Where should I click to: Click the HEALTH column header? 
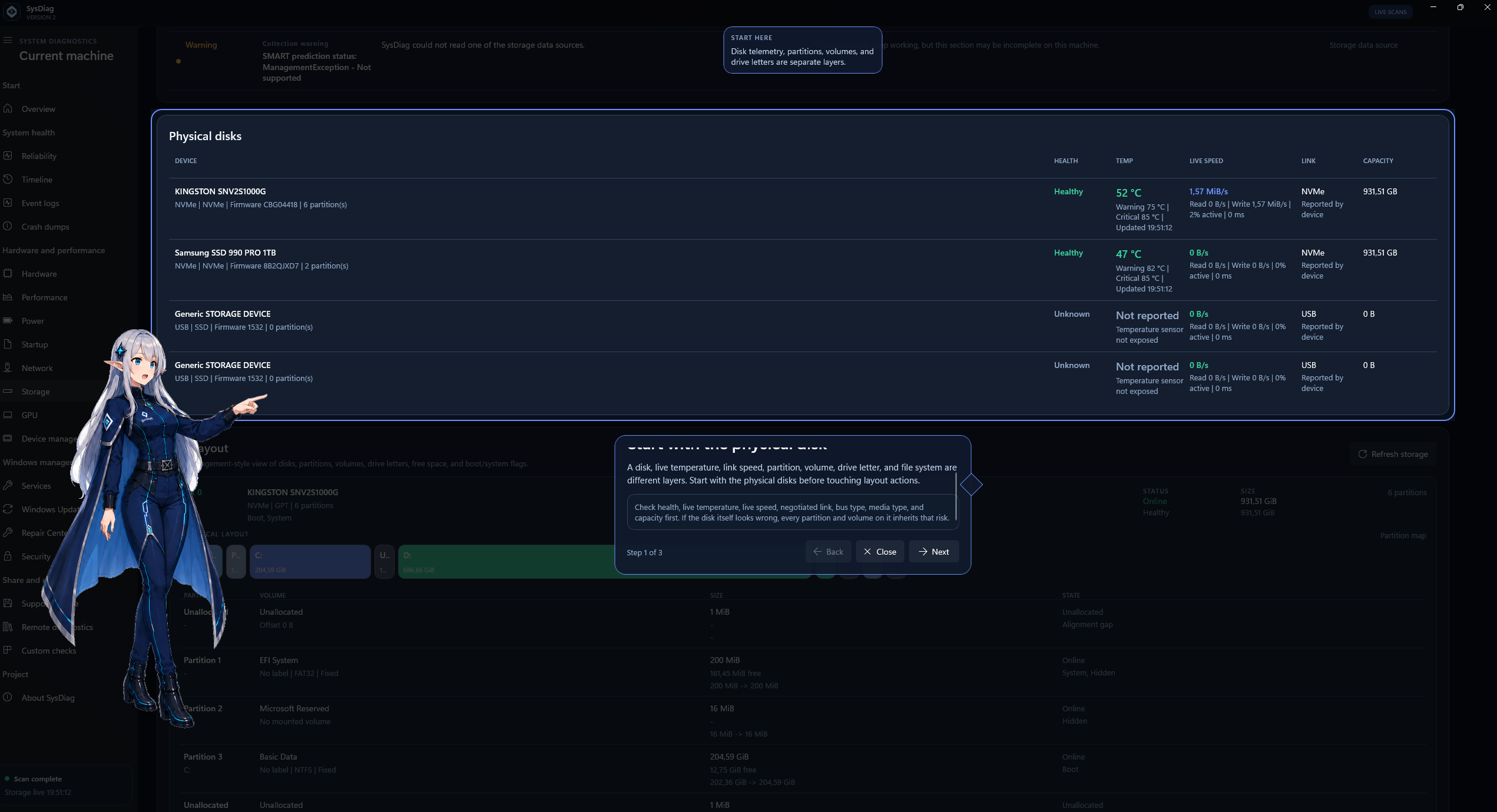(x=1066, y=161)
